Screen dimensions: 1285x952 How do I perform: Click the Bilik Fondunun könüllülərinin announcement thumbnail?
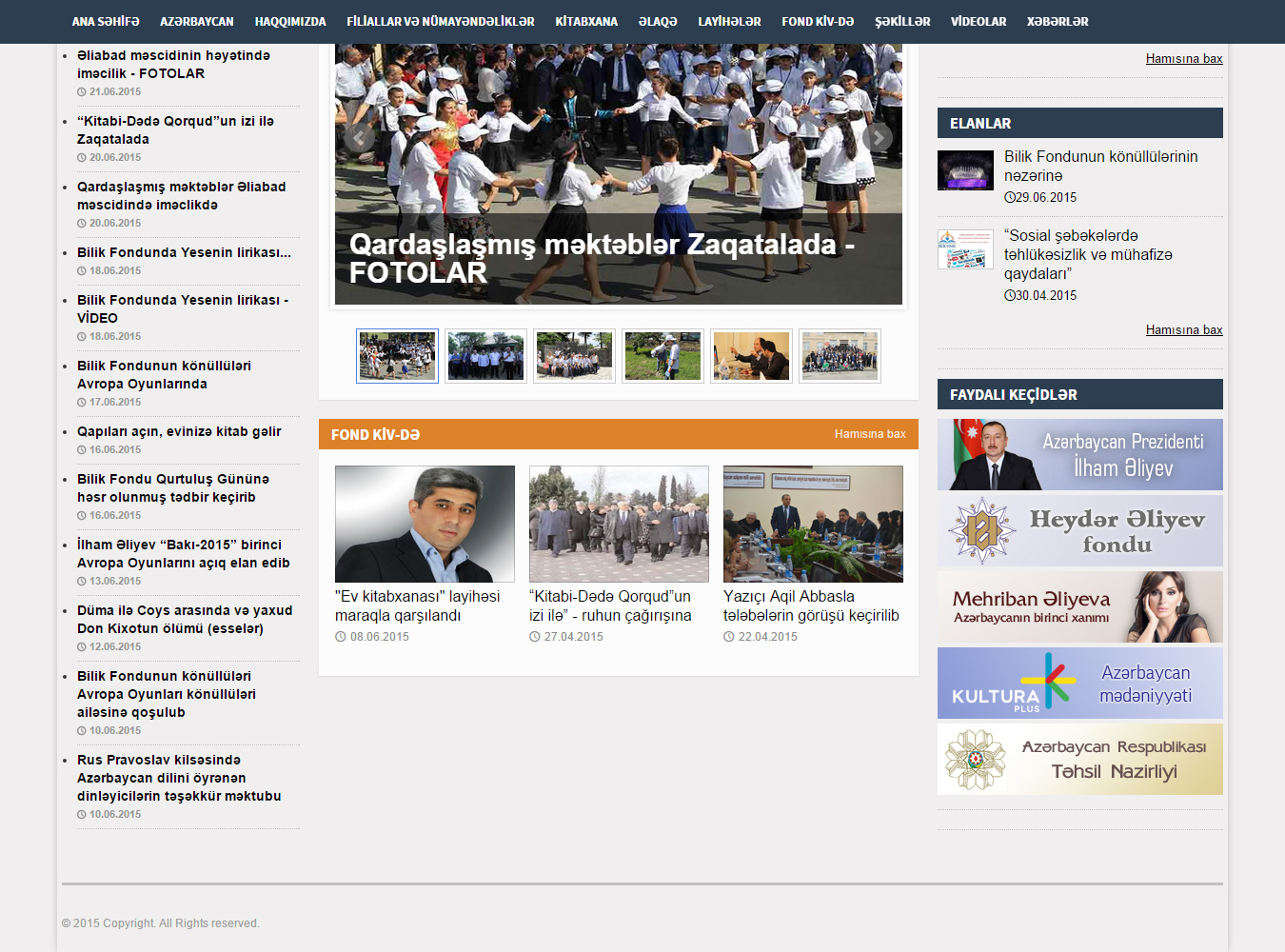tap(965, 170)
